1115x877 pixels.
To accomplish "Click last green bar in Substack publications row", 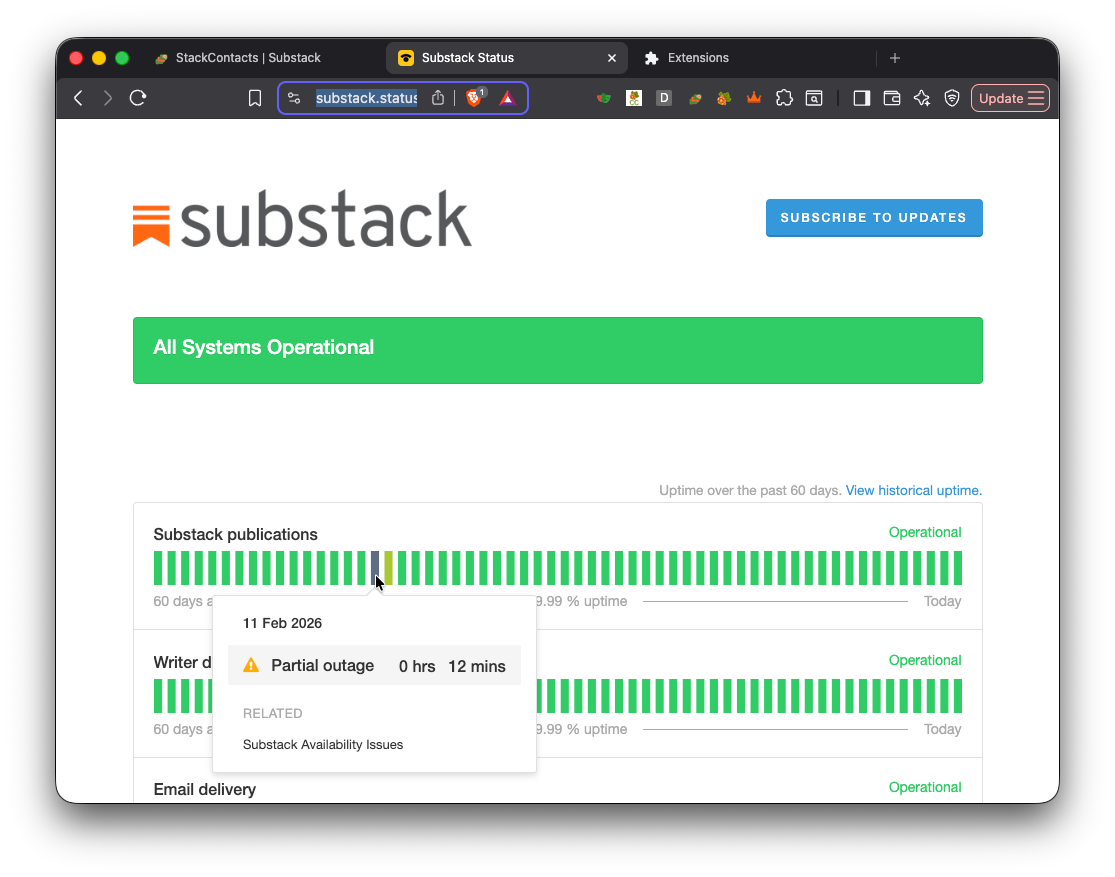I will (x=958, y=568).
